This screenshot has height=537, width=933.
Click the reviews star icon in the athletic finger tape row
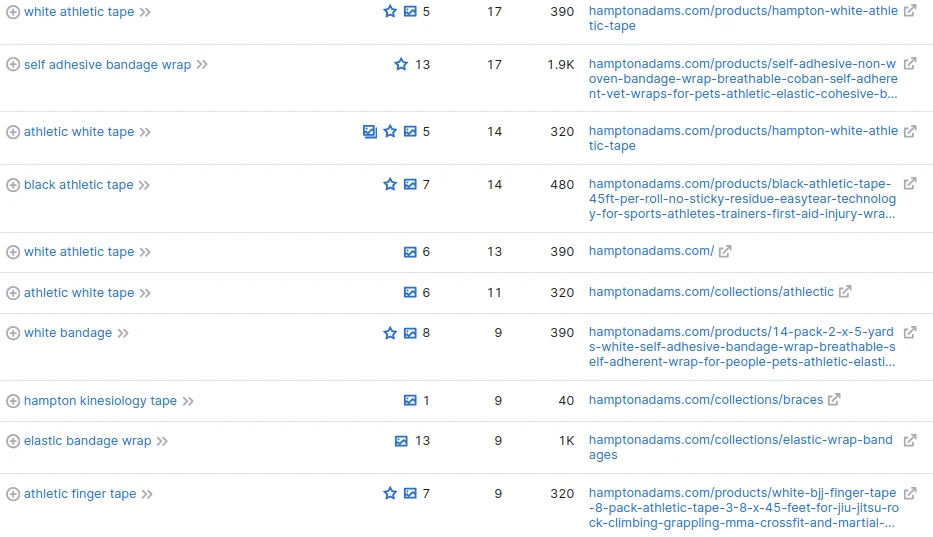click(x=390, y=493)
